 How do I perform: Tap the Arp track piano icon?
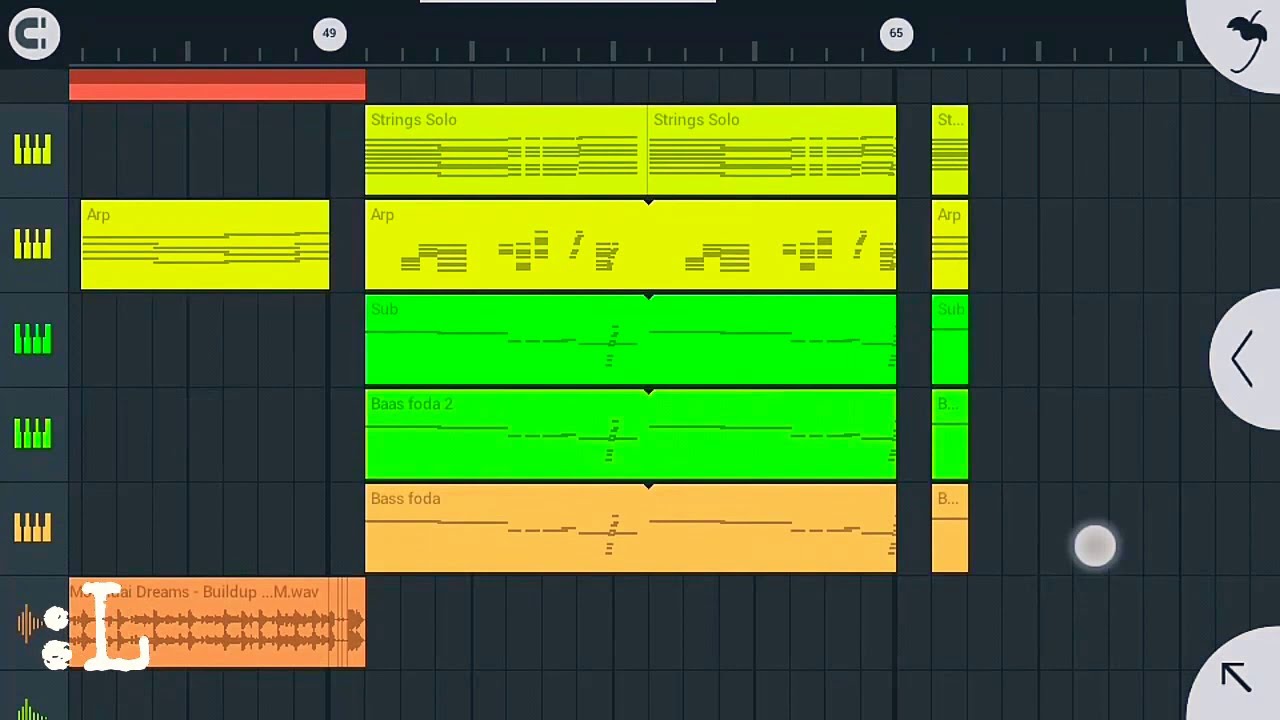pos(32,245)
